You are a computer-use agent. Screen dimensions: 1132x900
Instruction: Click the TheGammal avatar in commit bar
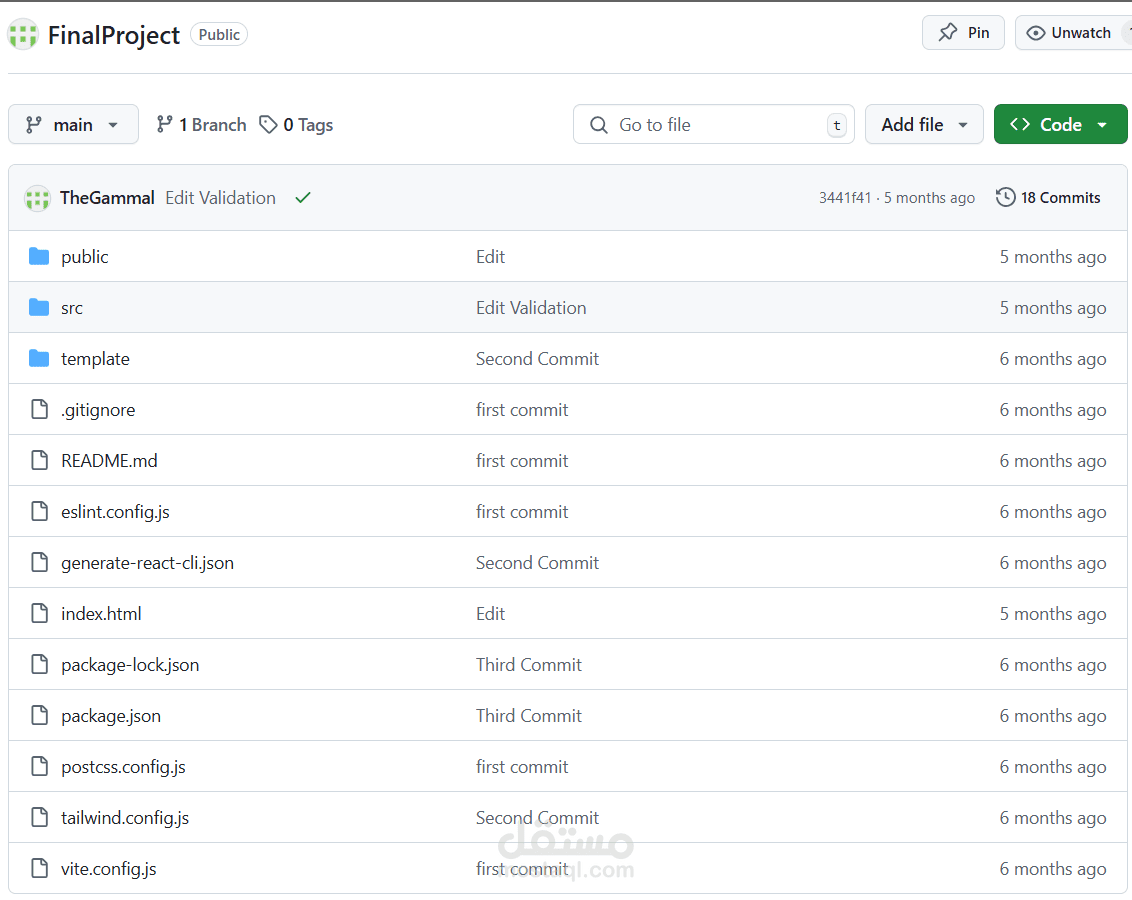tap(37, 198)
